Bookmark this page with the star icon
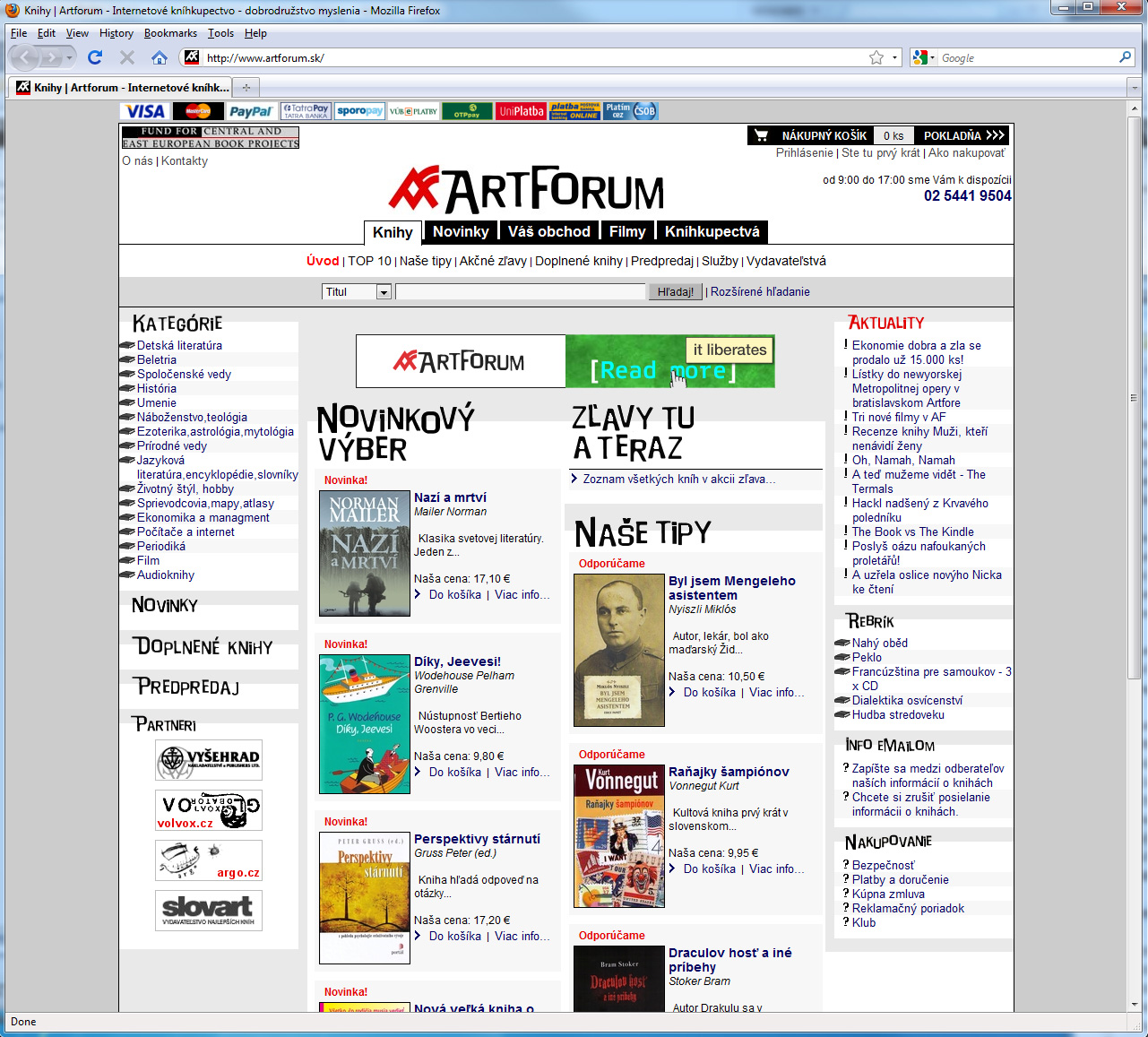This screenshot has height=1037, width=1148. click(876, 57)
